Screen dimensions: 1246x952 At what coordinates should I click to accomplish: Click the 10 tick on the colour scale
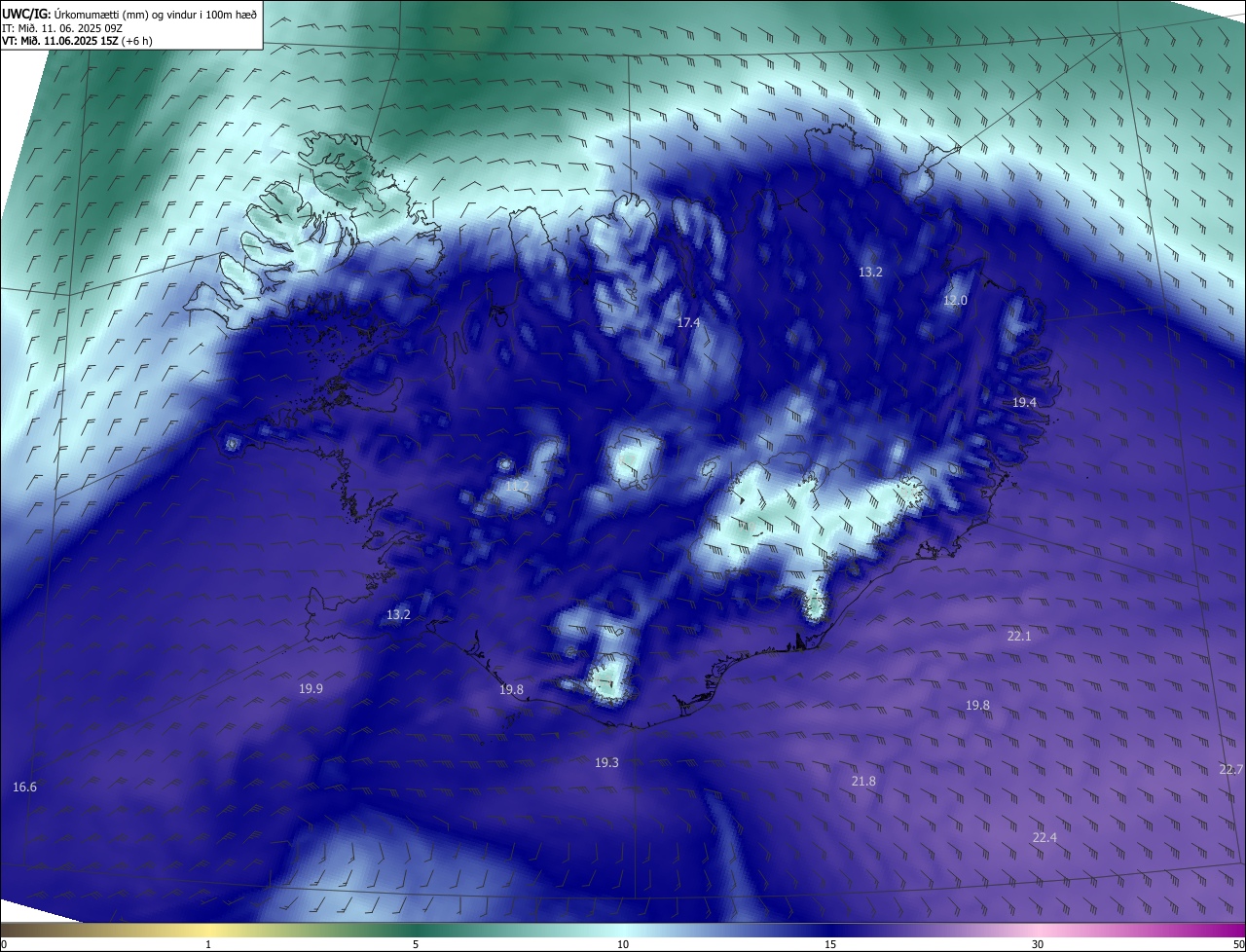coord(623,944)
